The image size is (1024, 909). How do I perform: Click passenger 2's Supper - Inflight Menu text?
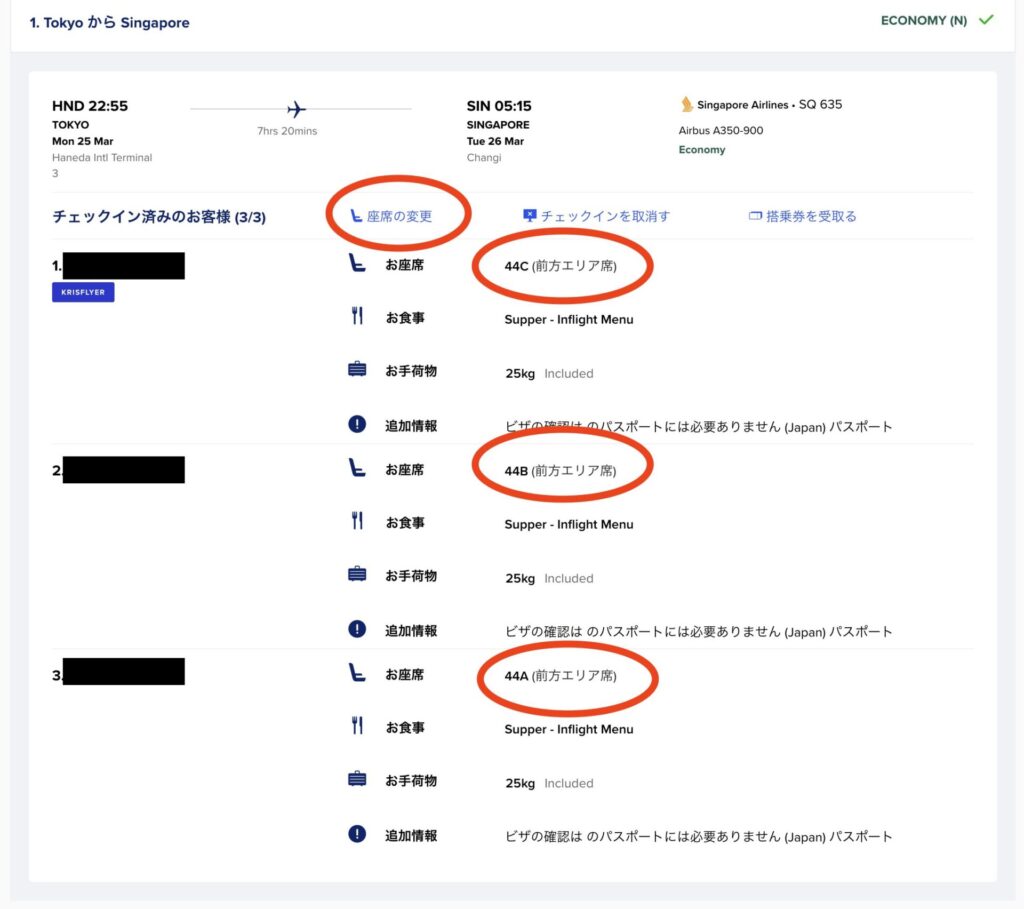click(x=569, y=524)
